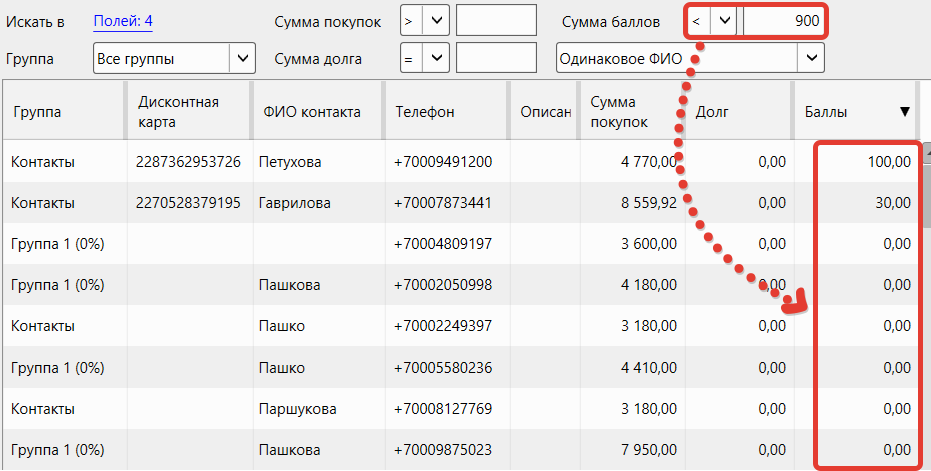This screenshot has height=471, width=931.
Task: Select phone +70008127769 cell
Action: 448,409
